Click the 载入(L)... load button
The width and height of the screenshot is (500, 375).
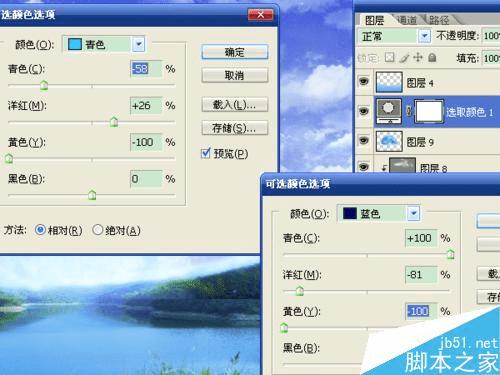[x=235, y=105]
